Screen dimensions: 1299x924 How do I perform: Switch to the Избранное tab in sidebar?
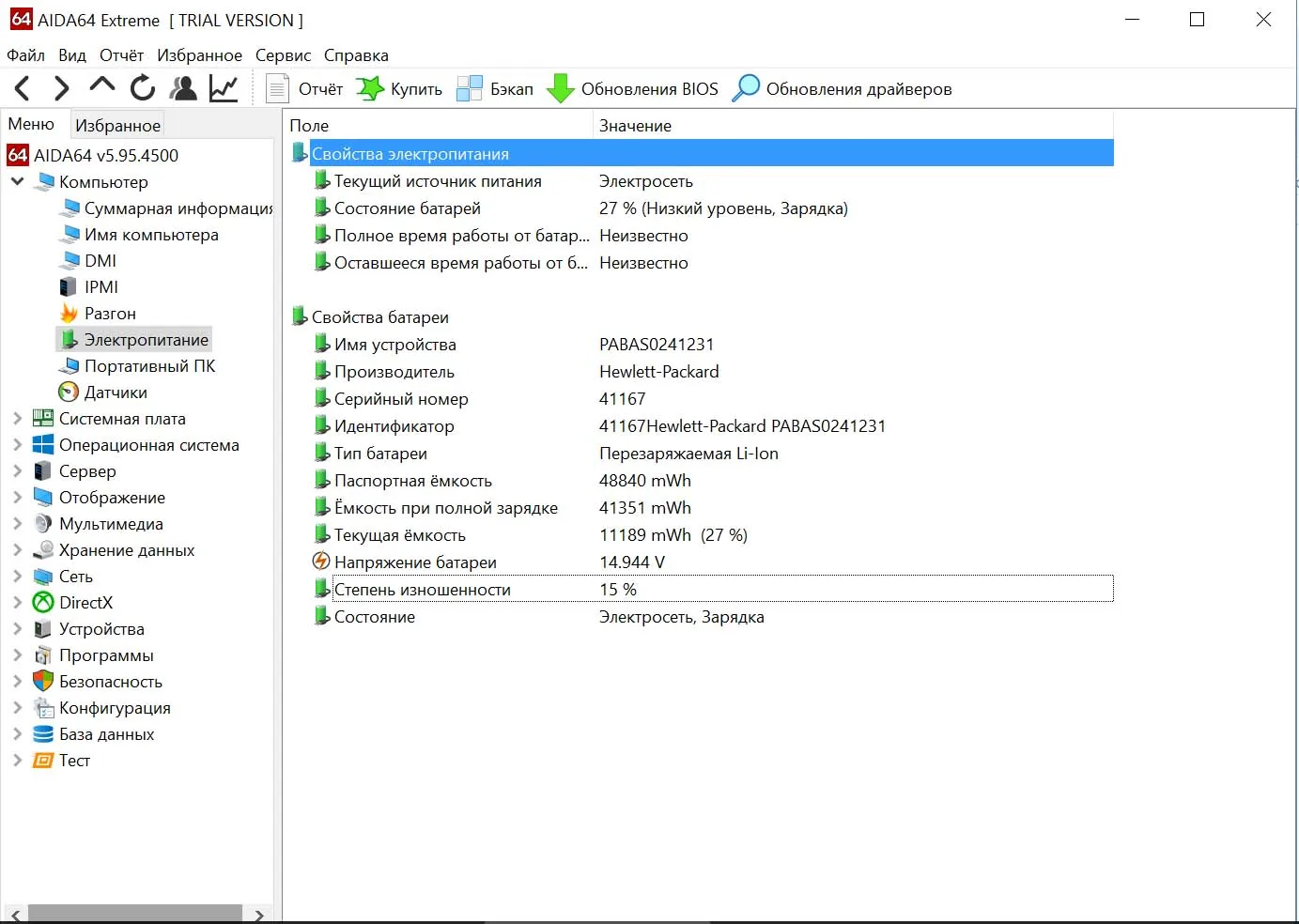(x=118, y=125)
